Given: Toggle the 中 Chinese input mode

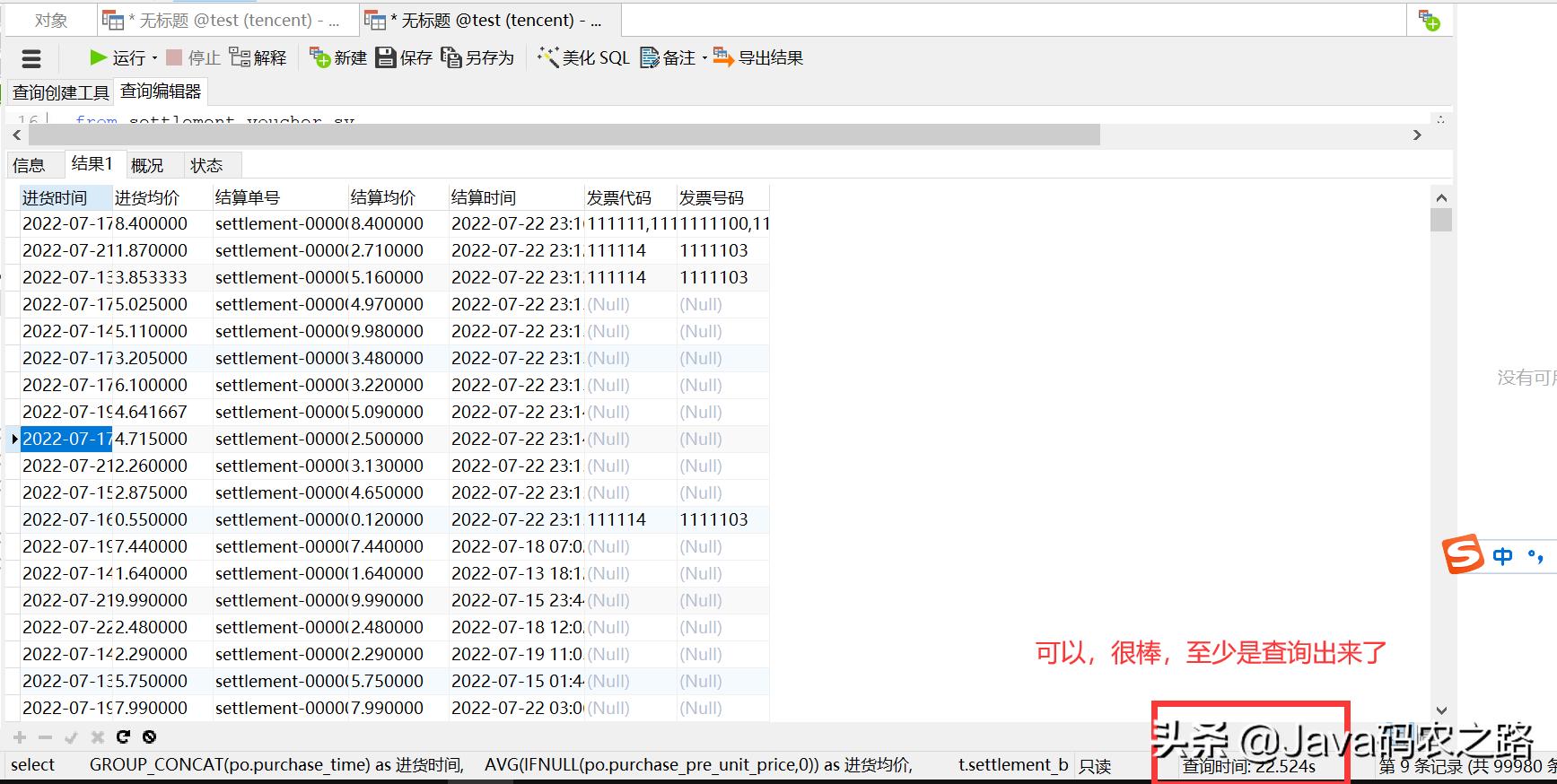Looking at the screenshot, I should 1503,556.
